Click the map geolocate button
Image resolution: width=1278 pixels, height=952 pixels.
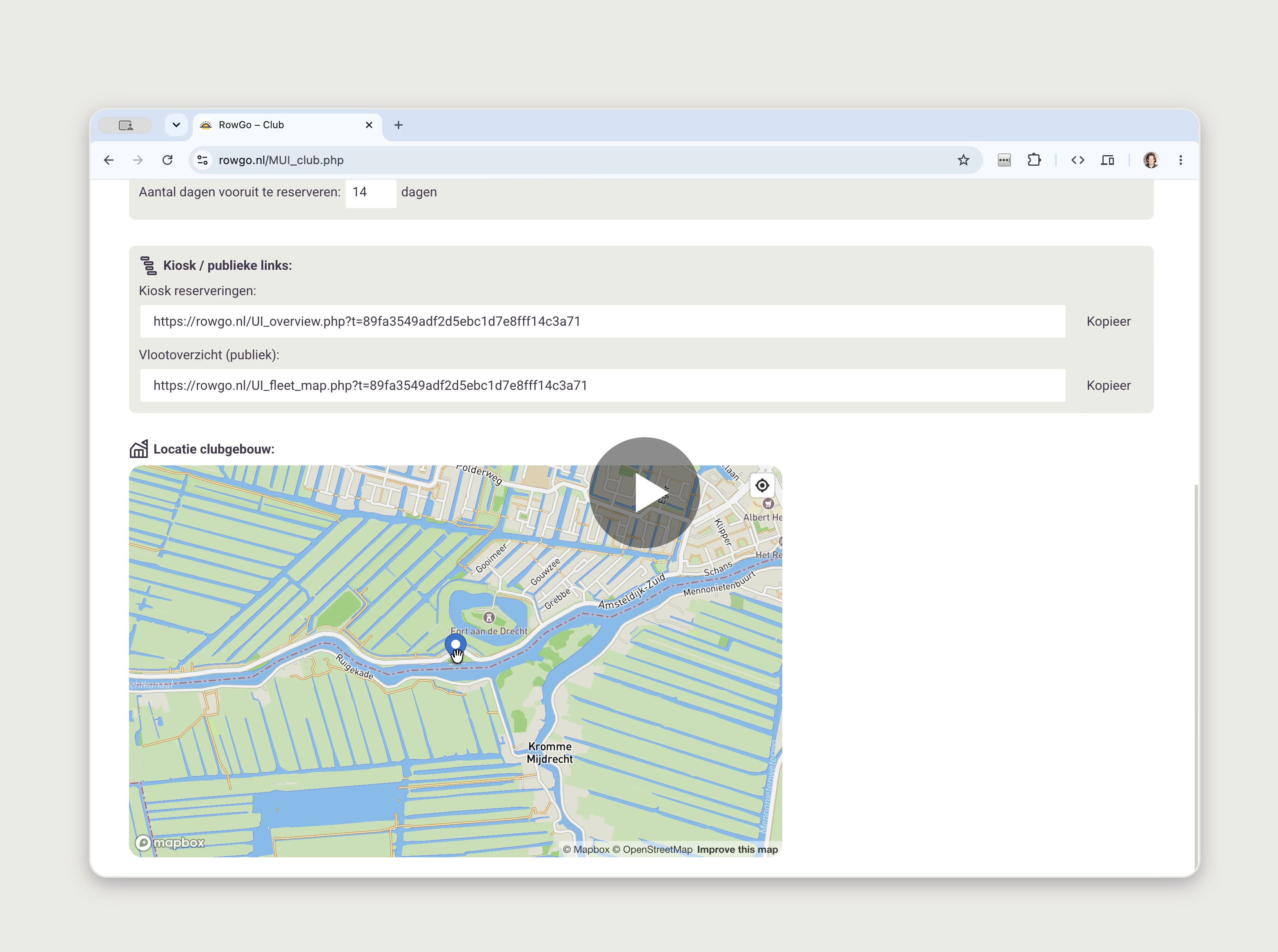point(762,486)
